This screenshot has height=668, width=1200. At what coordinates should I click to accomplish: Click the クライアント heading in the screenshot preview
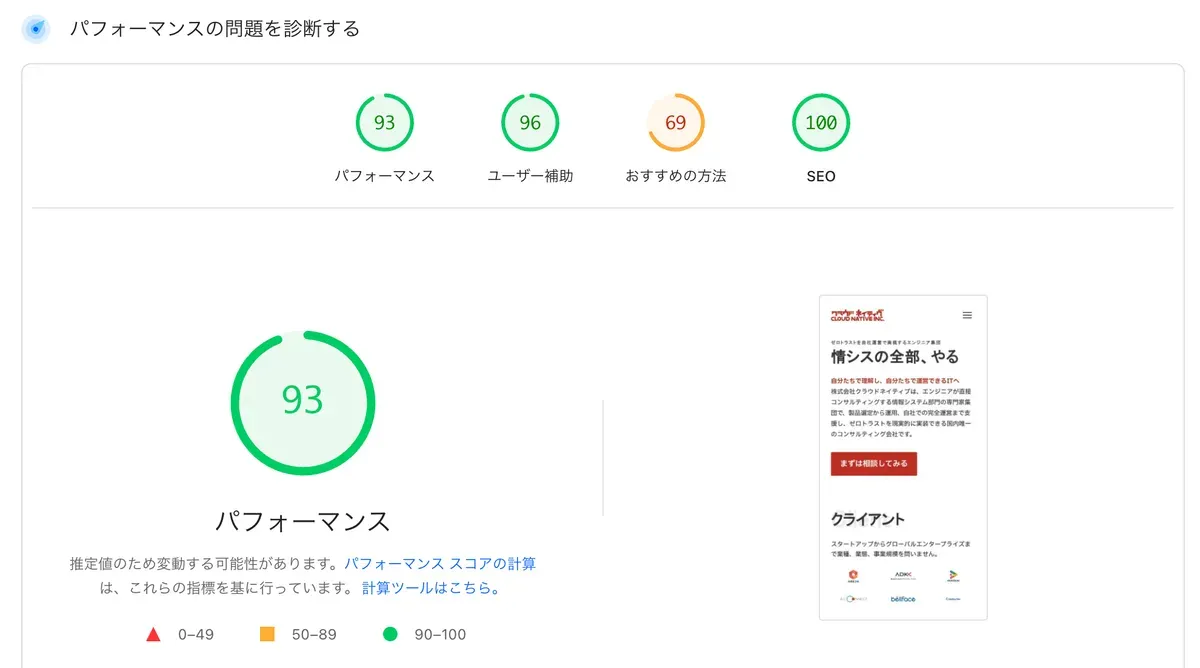tap(867, 519)
